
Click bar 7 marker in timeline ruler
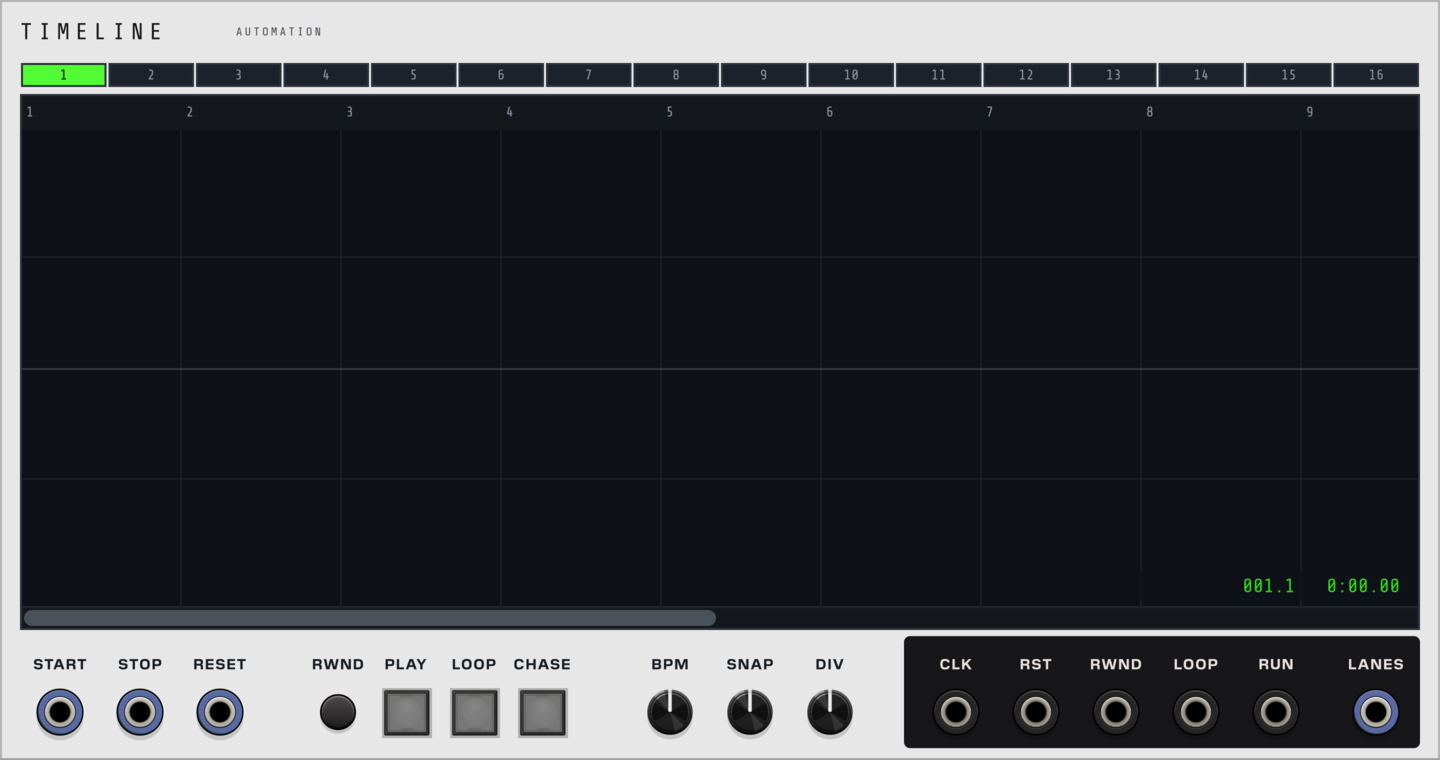pyautogui.click(x=990, y=112)
